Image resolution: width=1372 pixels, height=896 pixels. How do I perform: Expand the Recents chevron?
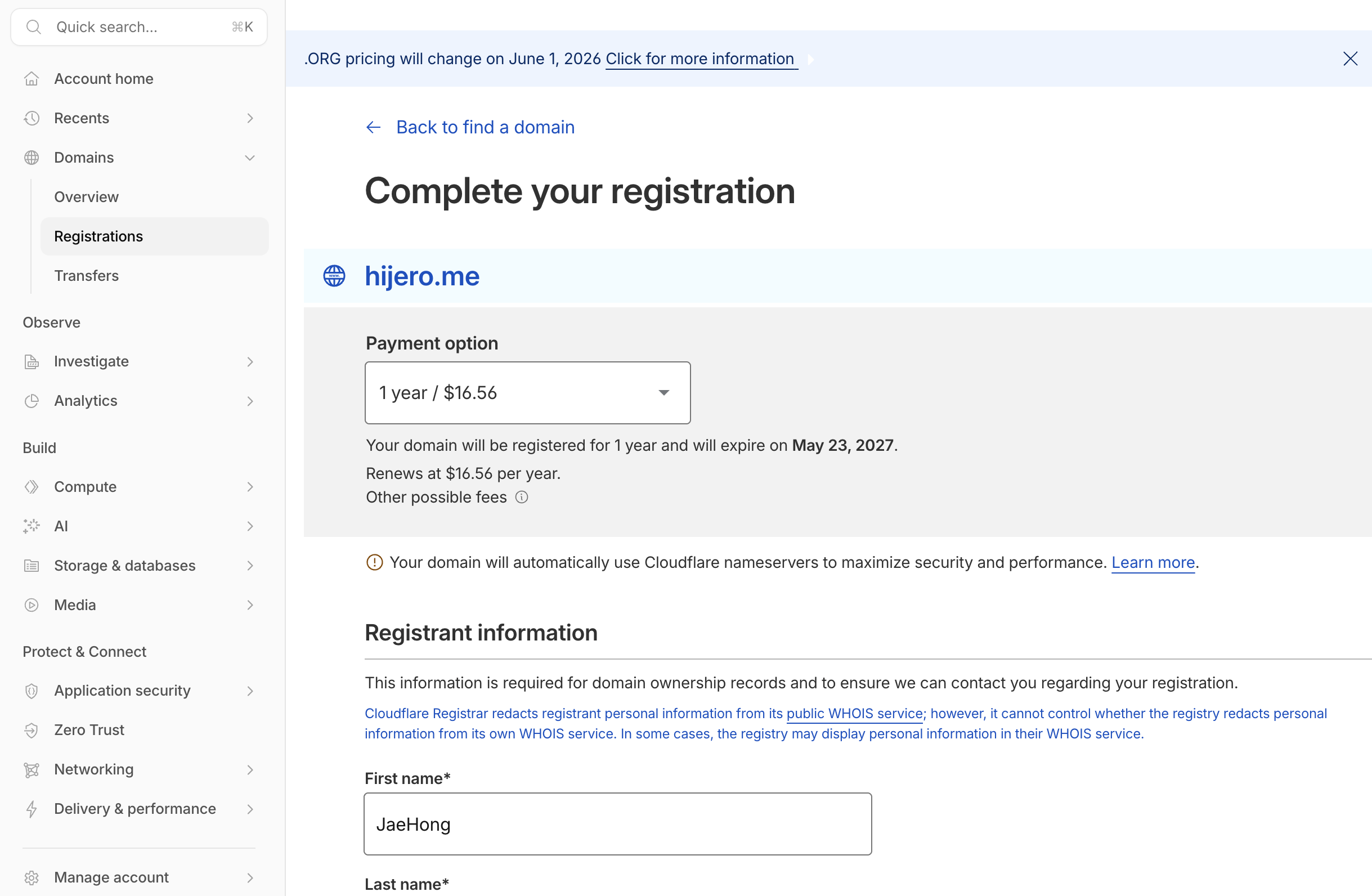coord(250,118)
